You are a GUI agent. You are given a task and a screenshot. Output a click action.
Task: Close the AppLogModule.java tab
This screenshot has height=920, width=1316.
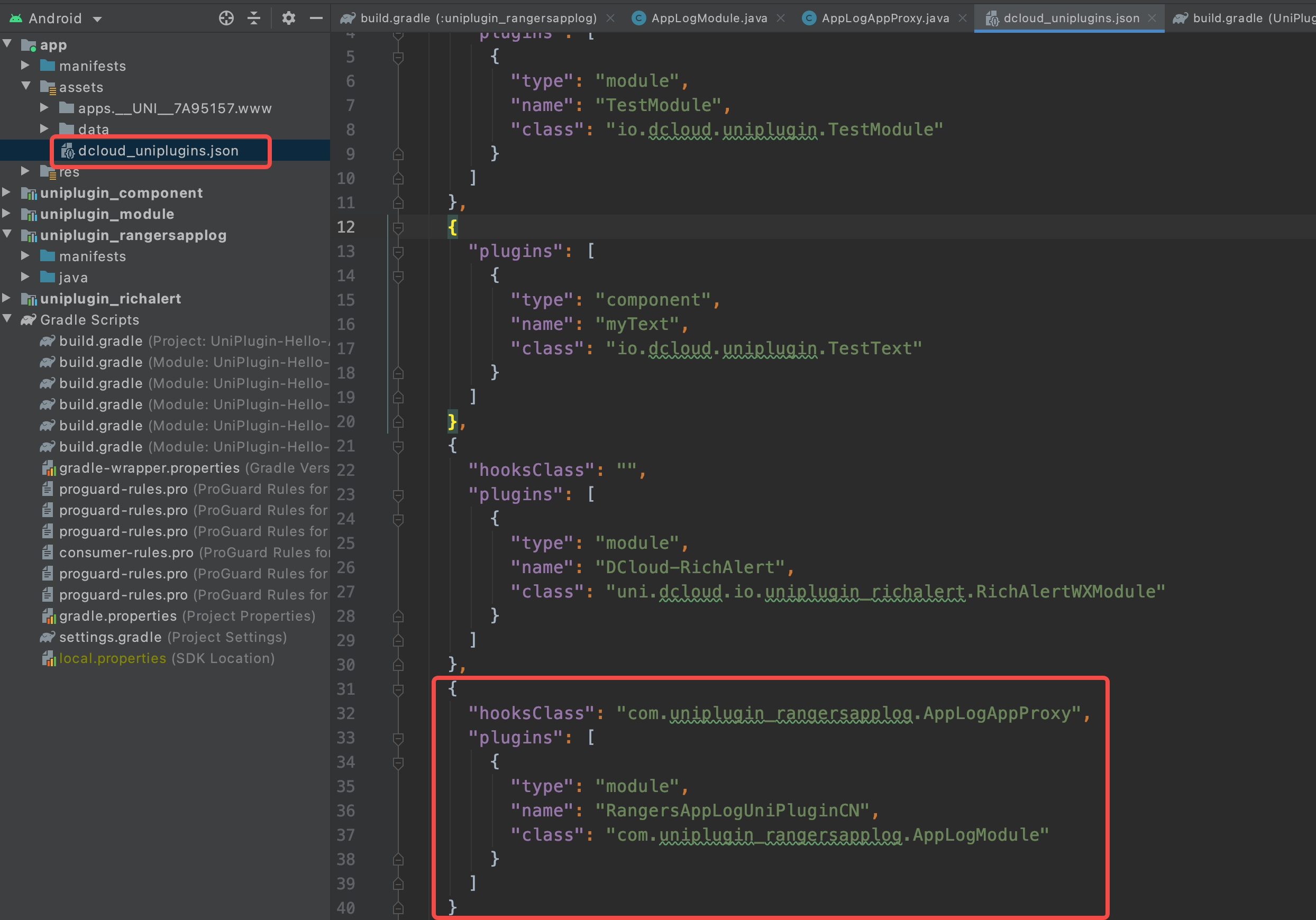tap(781, 19)
